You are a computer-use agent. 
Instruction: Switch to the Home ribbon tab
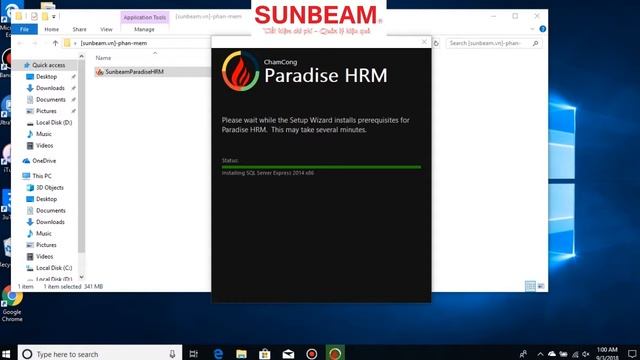click(51, 29)
